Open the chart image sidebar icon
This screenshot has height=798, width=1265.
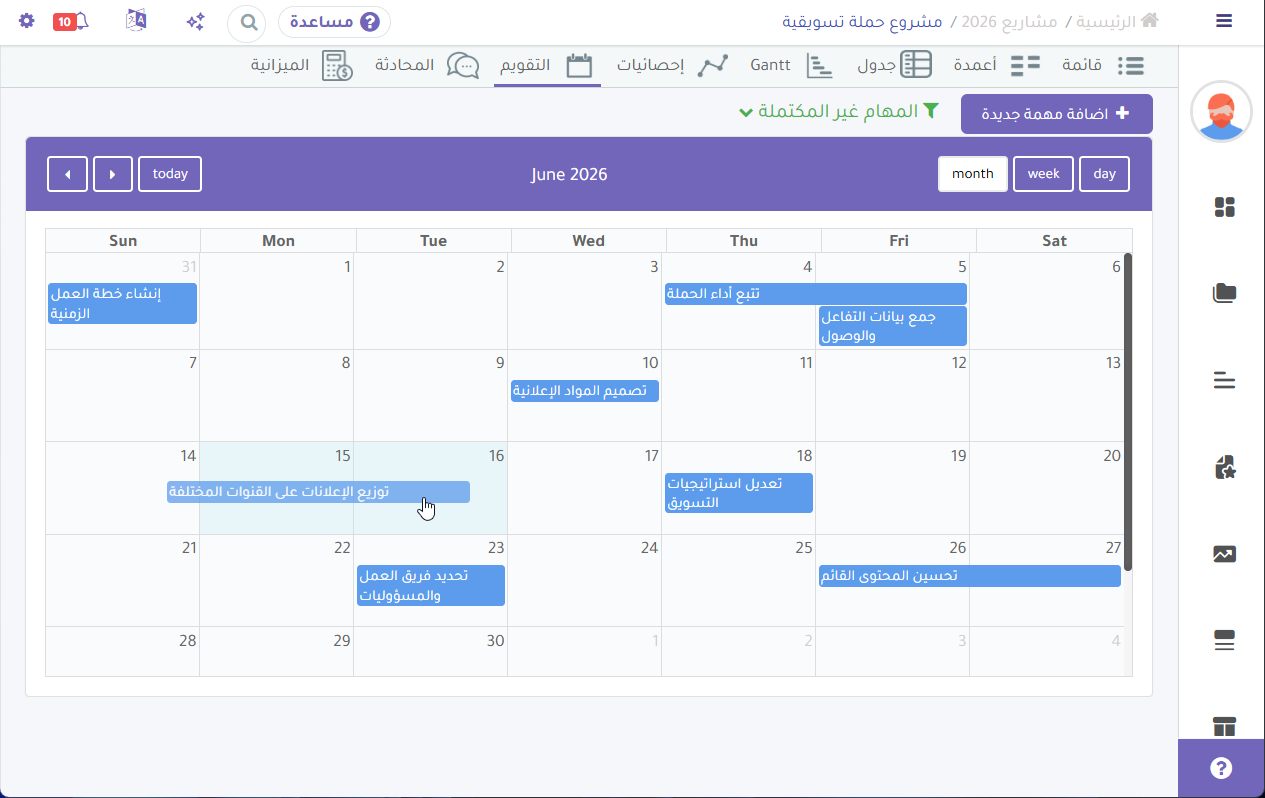pos(1224,553)
